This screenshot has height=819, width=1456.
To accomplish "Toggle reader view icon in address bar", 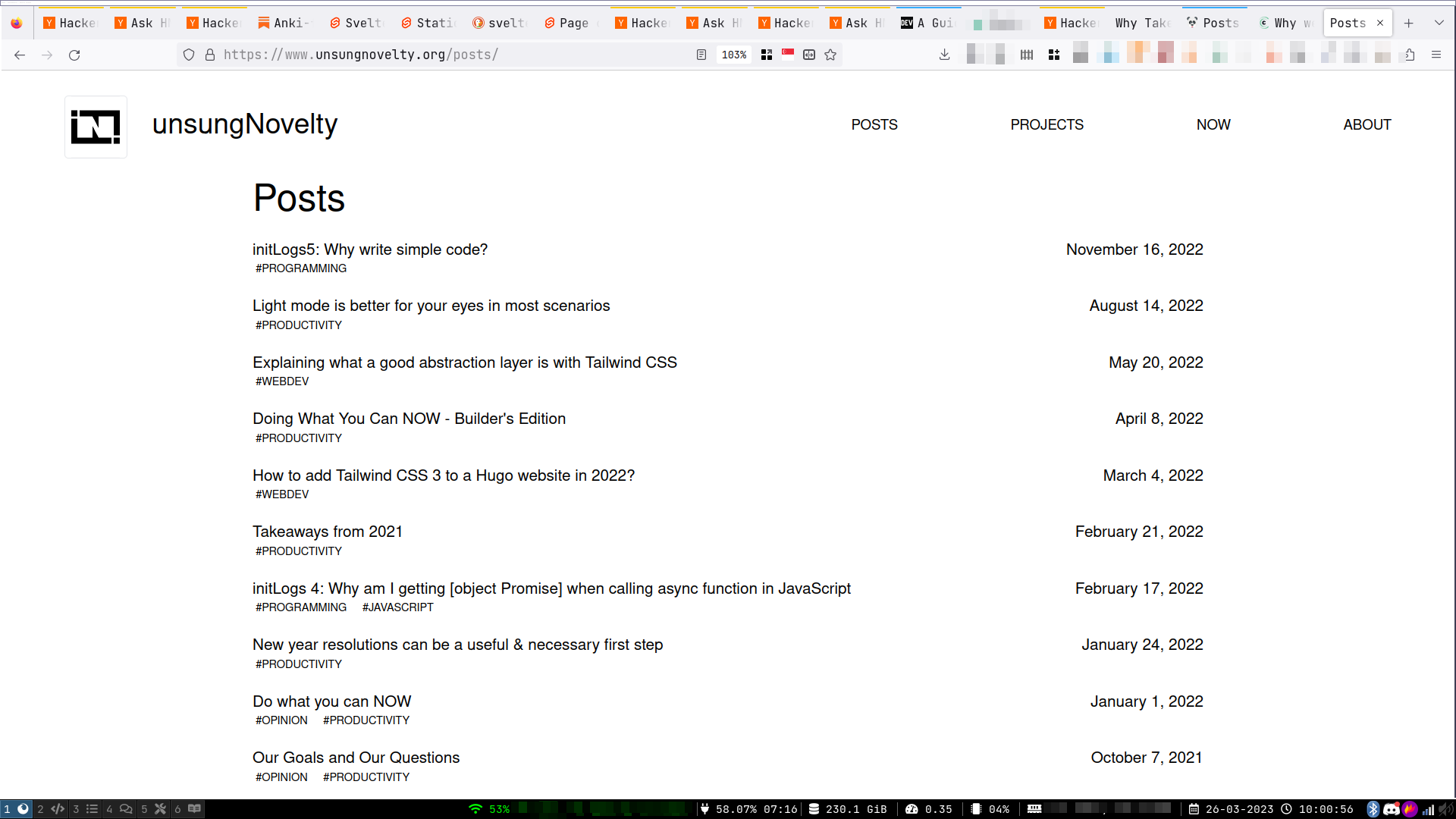I will pyautogui.click(x=701, y=55).
